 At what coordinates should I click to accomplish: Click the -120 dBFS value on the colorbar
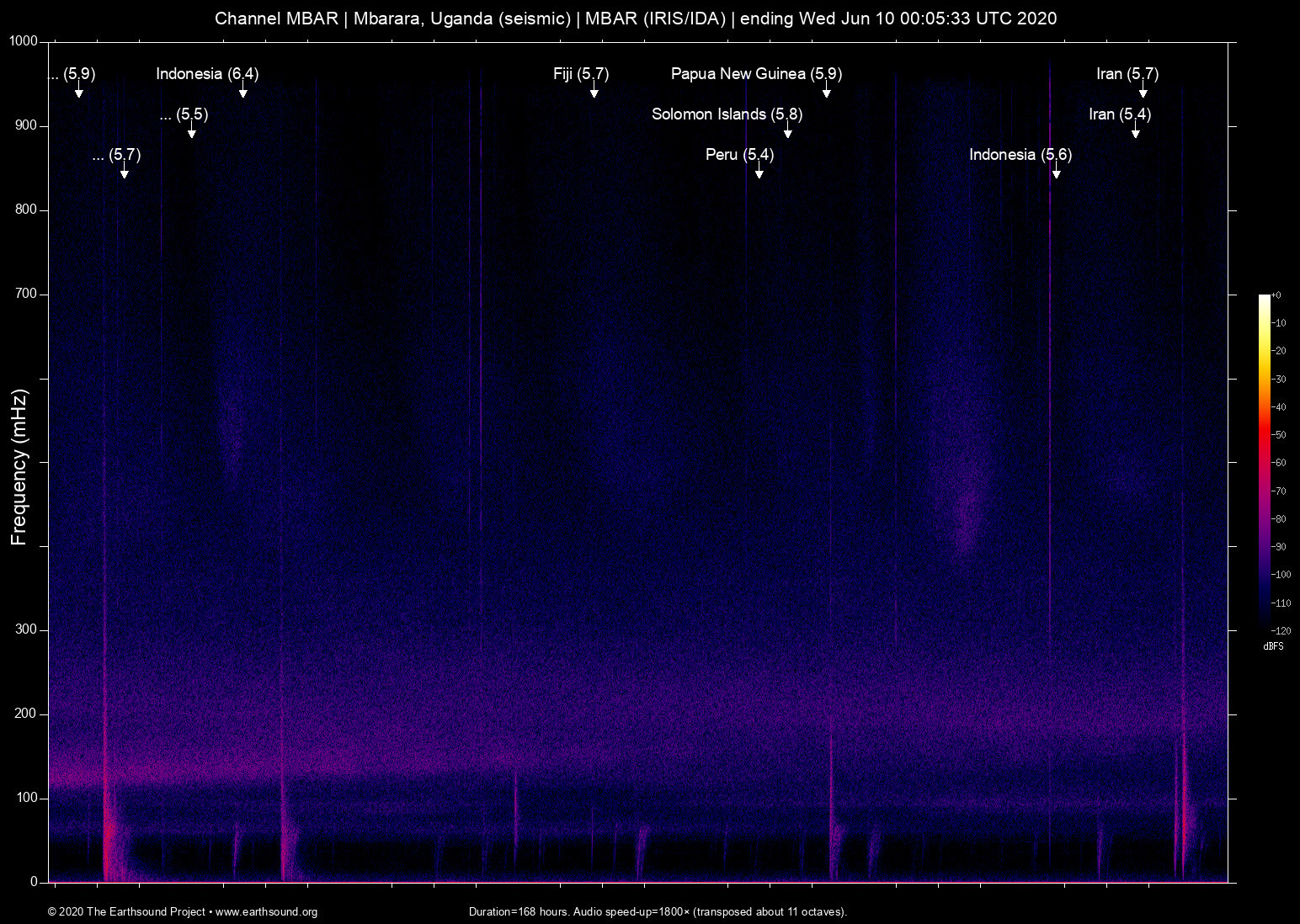[1281, 630]
